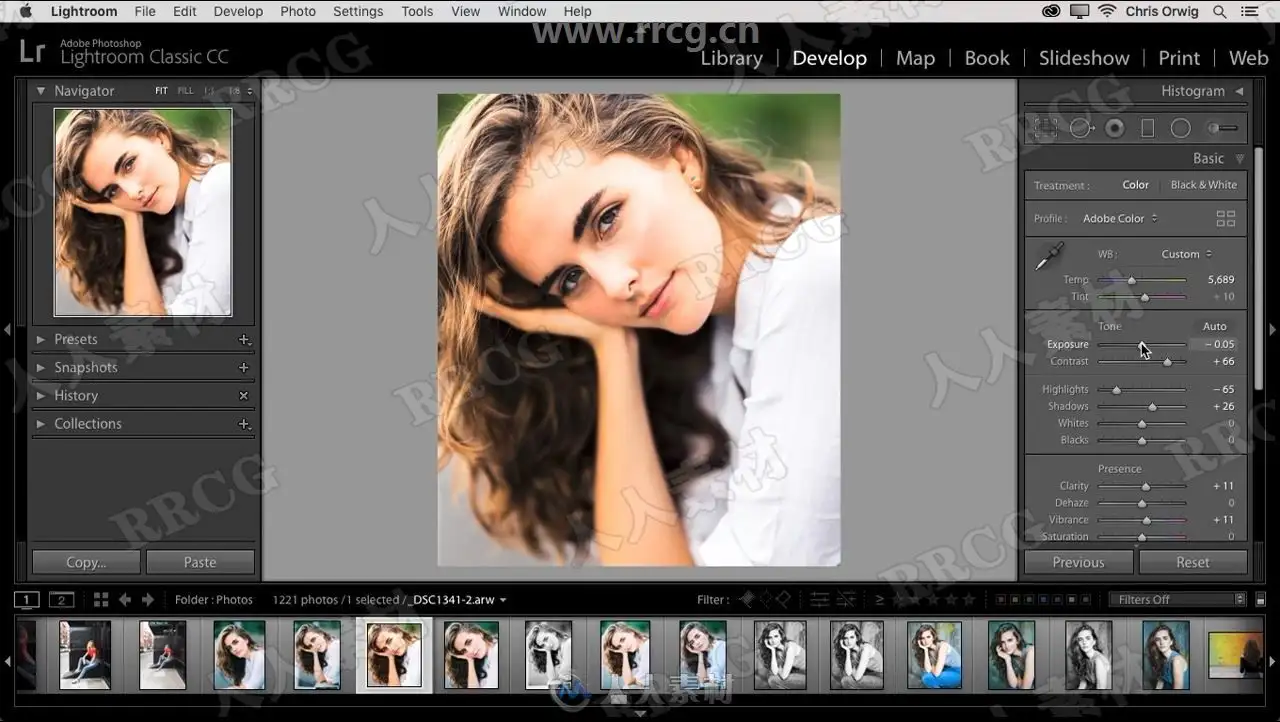Open the WB Custom dropdown
This screenshot has height=722, width=1280.
[x=1187, y=254]
